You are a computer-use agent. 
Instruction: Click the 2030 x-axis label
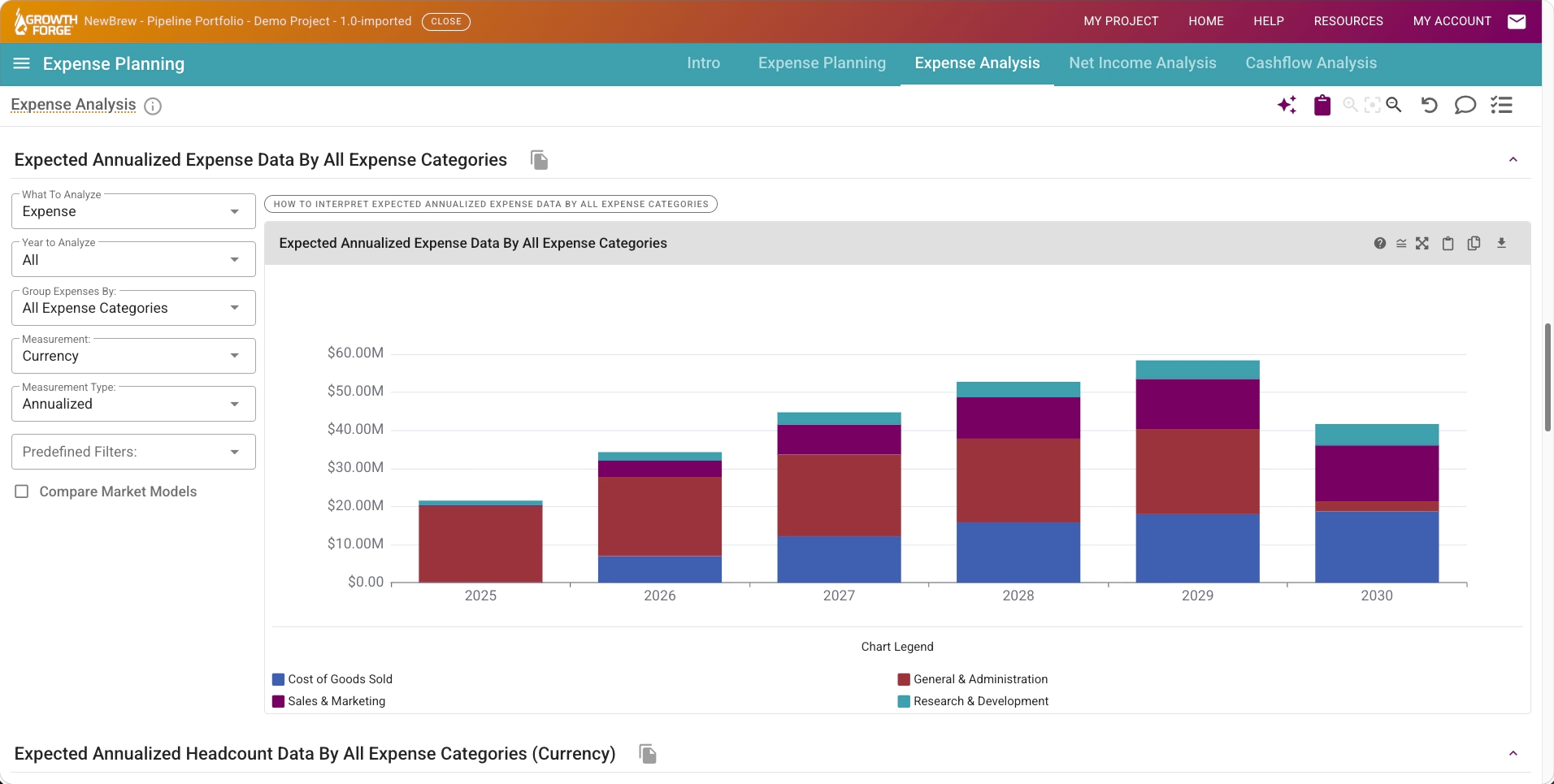pyautogui.click(x=1377, y=596)
